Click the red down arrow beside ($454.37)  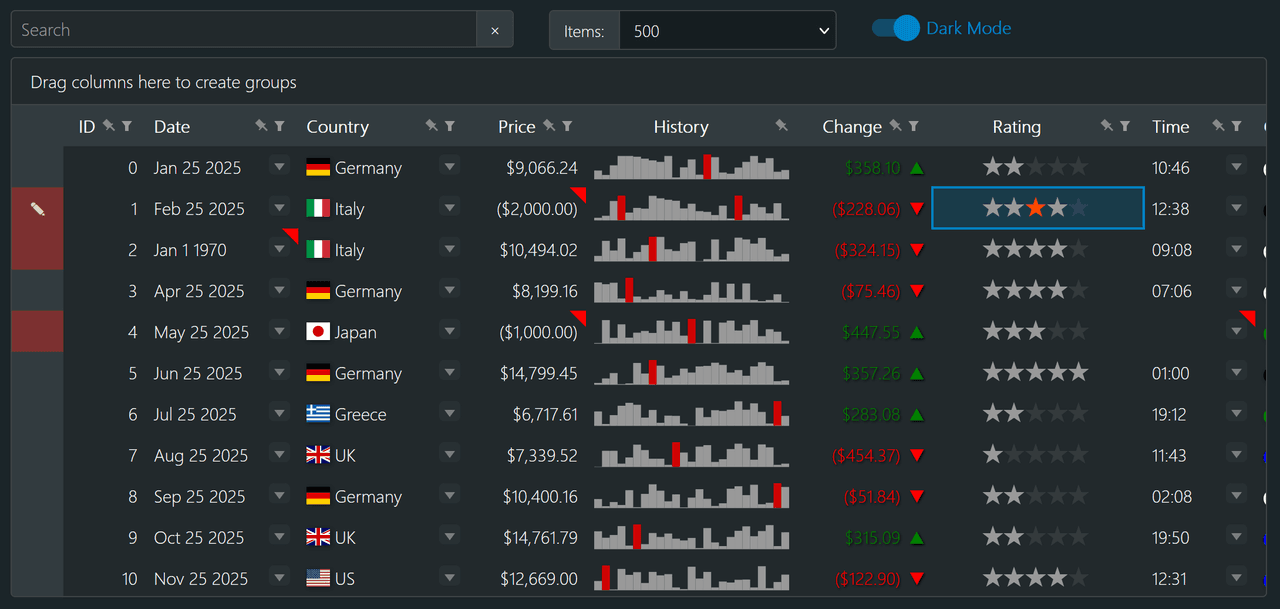pos(917,456)
